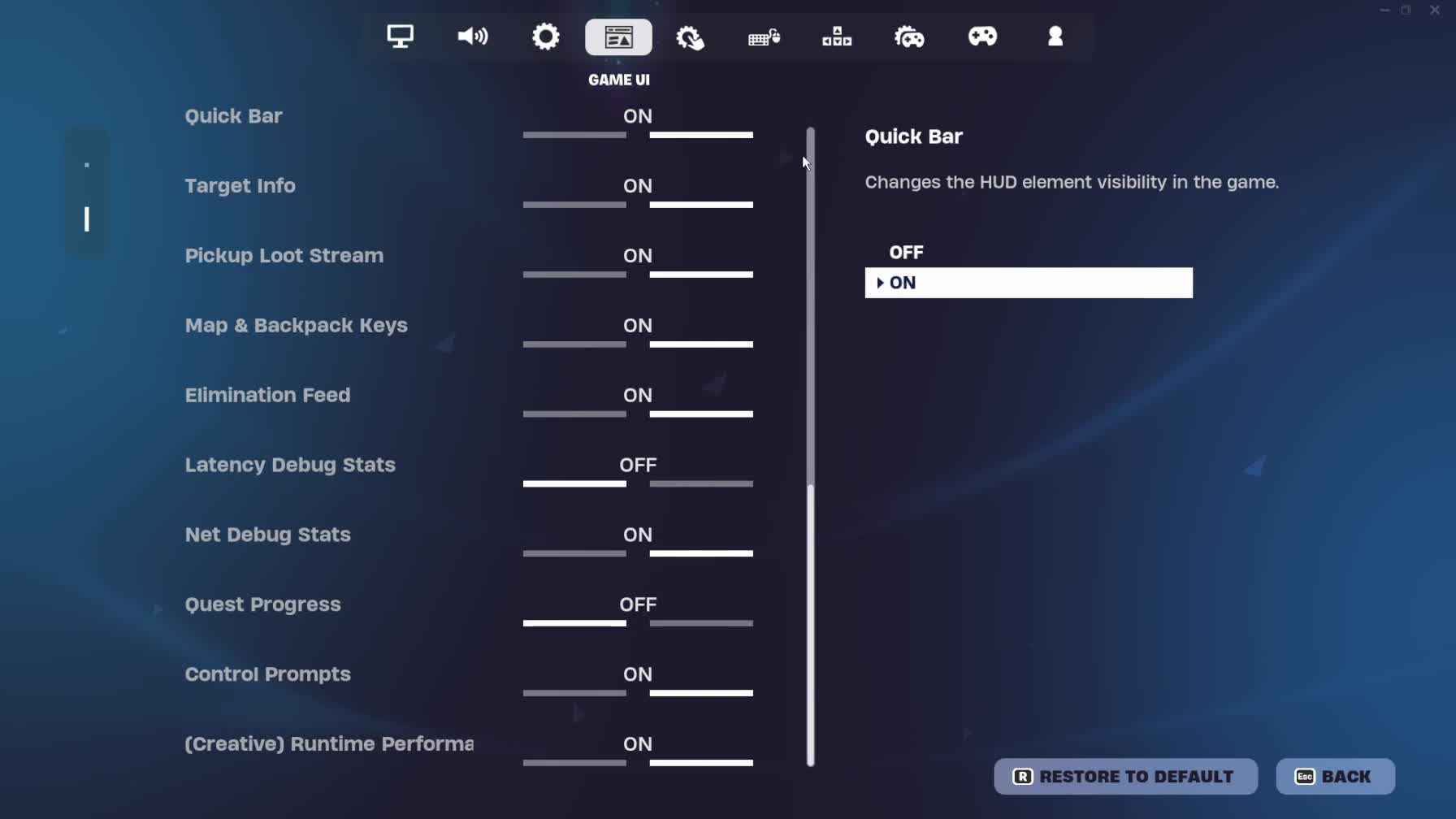Turn Quick Bar on using right segment
Screen dimensions: 1456x819
click(701, 135)
